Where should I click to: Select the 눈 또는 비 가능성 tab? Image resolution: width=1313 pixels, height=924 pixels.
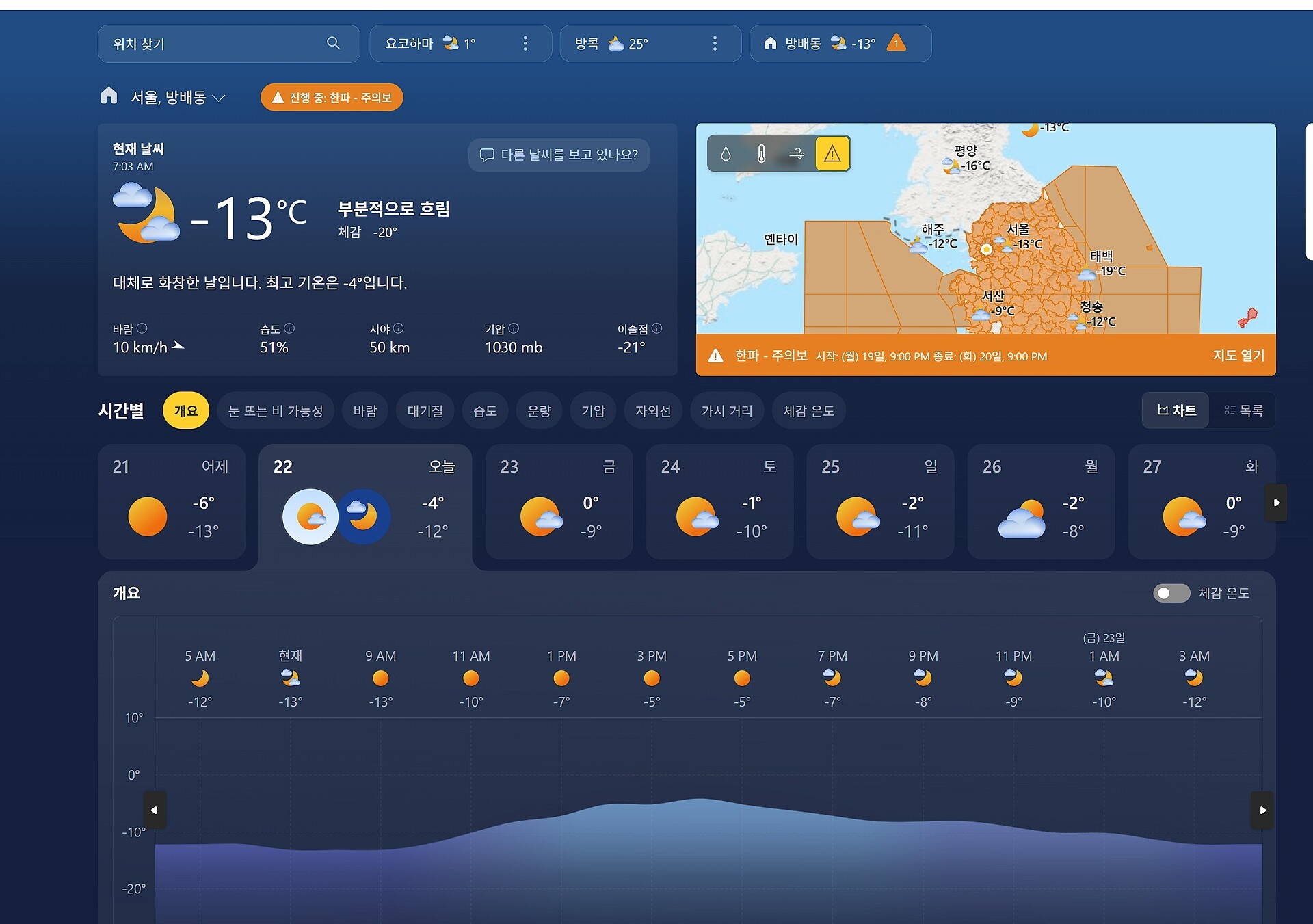pos(275,411)
